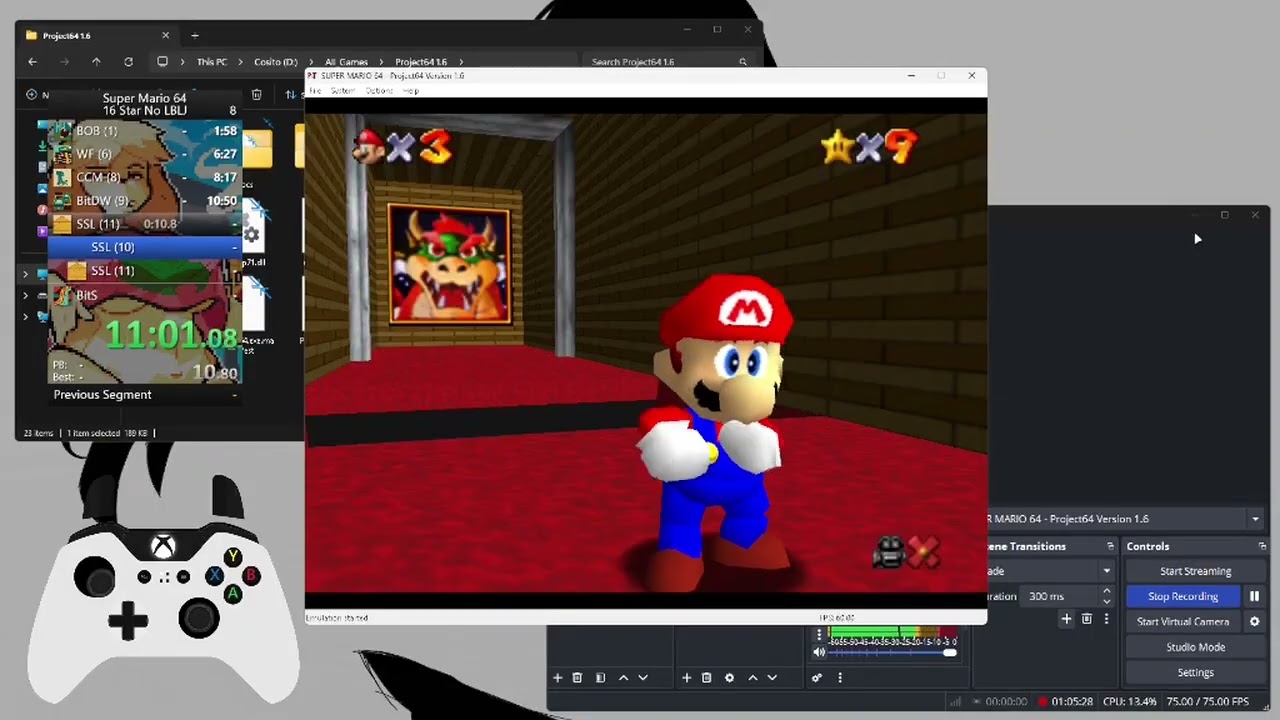Add a configurable scene transition
The width and height of the screenshot is (1280, 720).
click(x=1066, y=619)
